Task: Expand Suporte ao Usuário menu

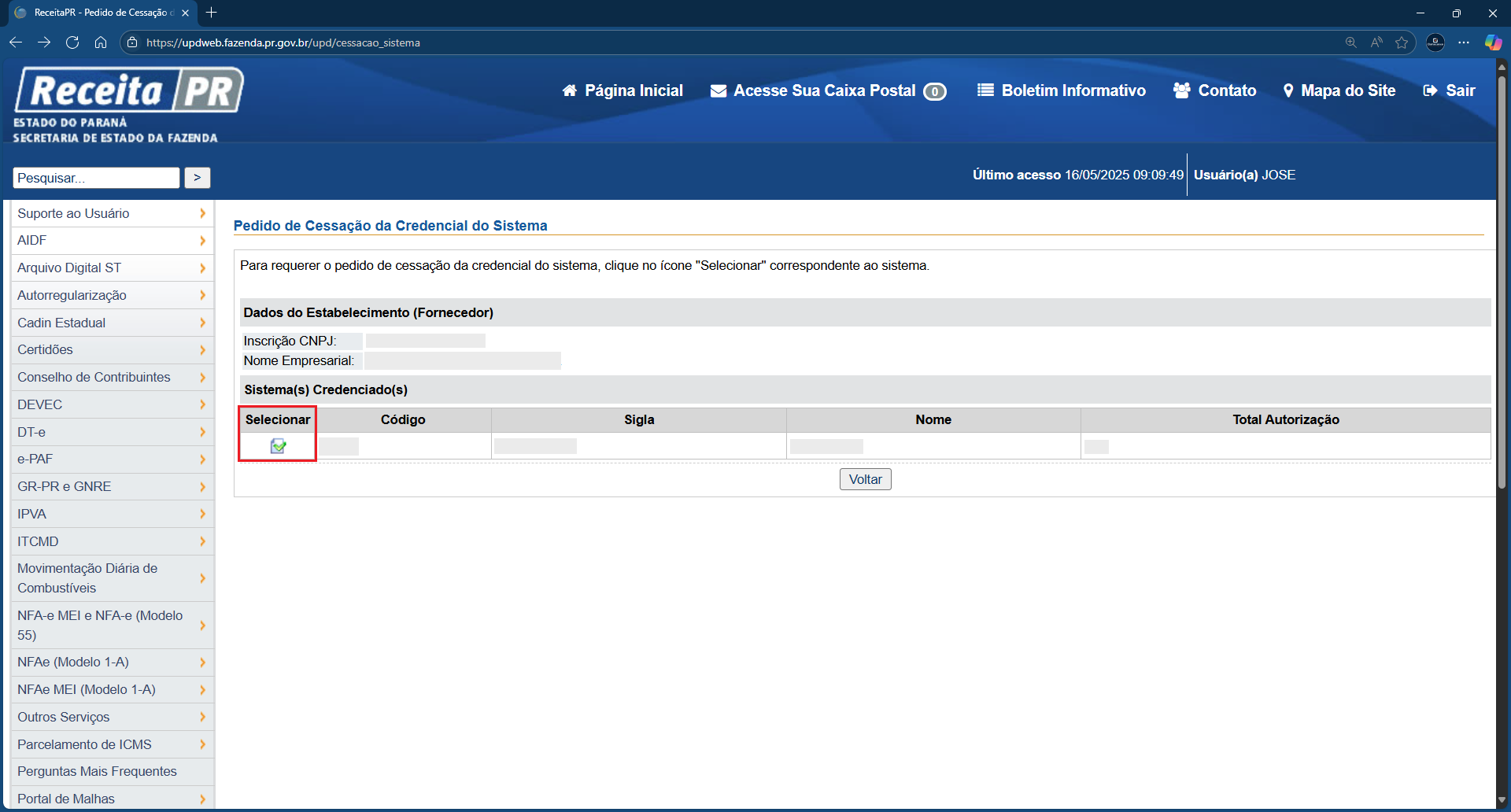Action: click(x=113, y=213)
